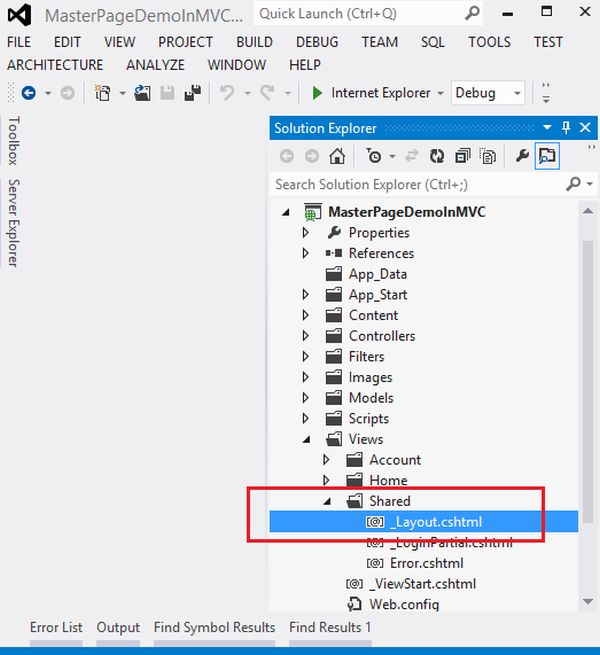Click the Refresh icon in Solution Explorer
Image resolution: width=600 pixels, height=655 pixels.
pyautogui.click(x=437, y=156)
